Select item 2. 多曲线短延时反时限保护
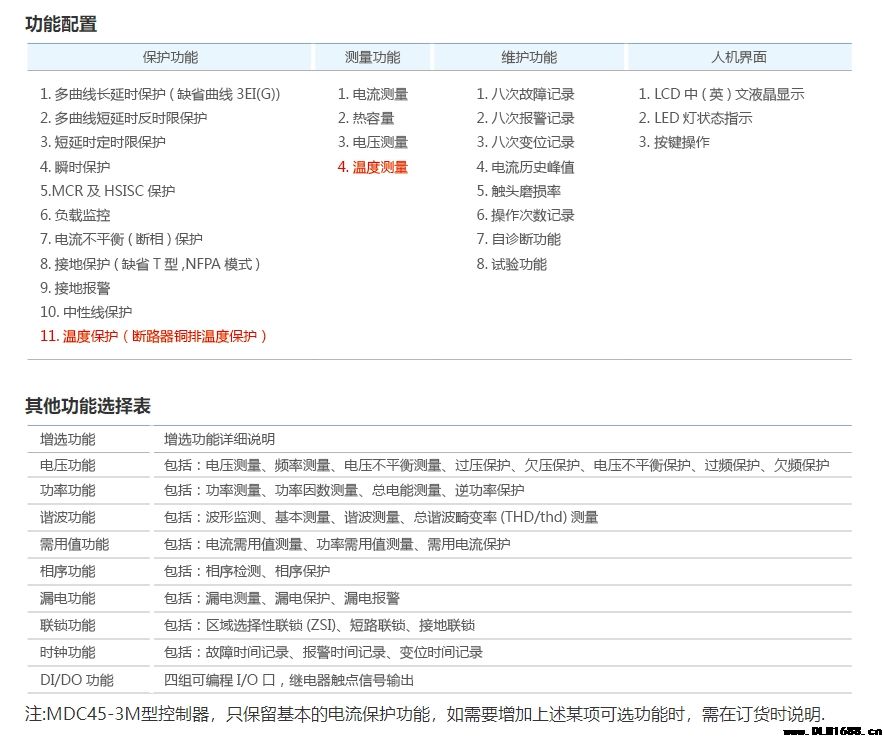The height and width of the screenshot is (738, 883). pyautogui.click(x=123, y=118)
